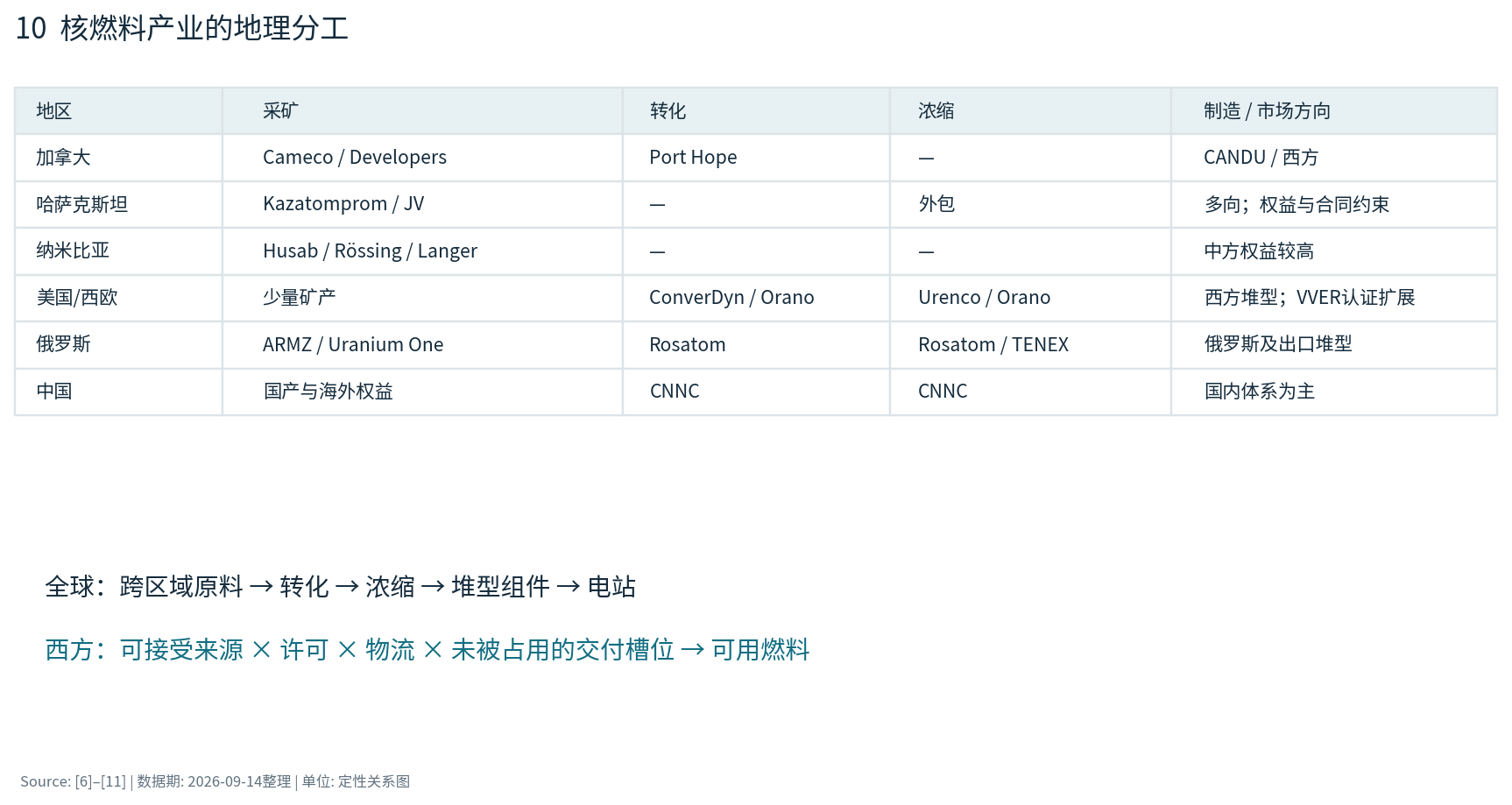Click the Urenco / Orano cell
Screen dimensions: 1512x805
point(1030,298)
